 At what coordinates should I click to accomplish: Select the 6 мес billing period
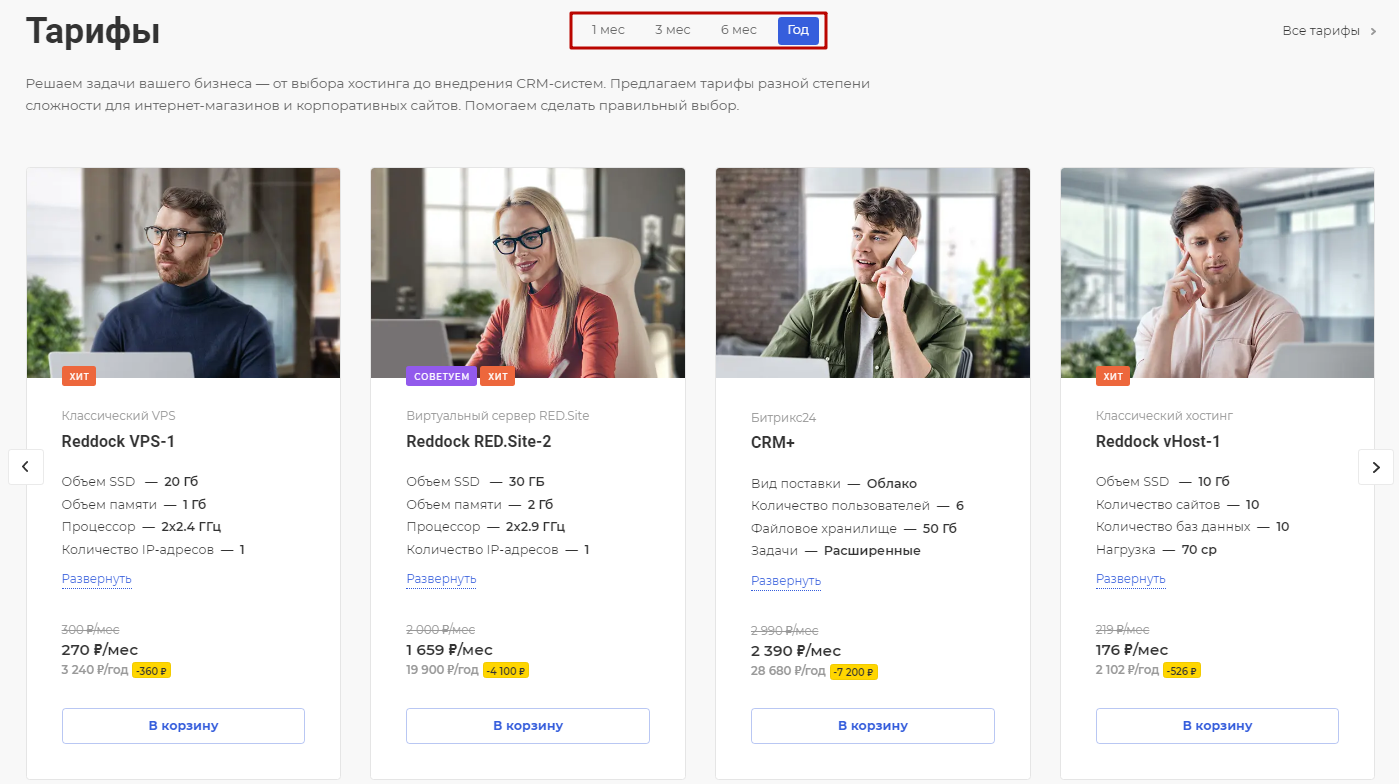[x=739, y=30]
